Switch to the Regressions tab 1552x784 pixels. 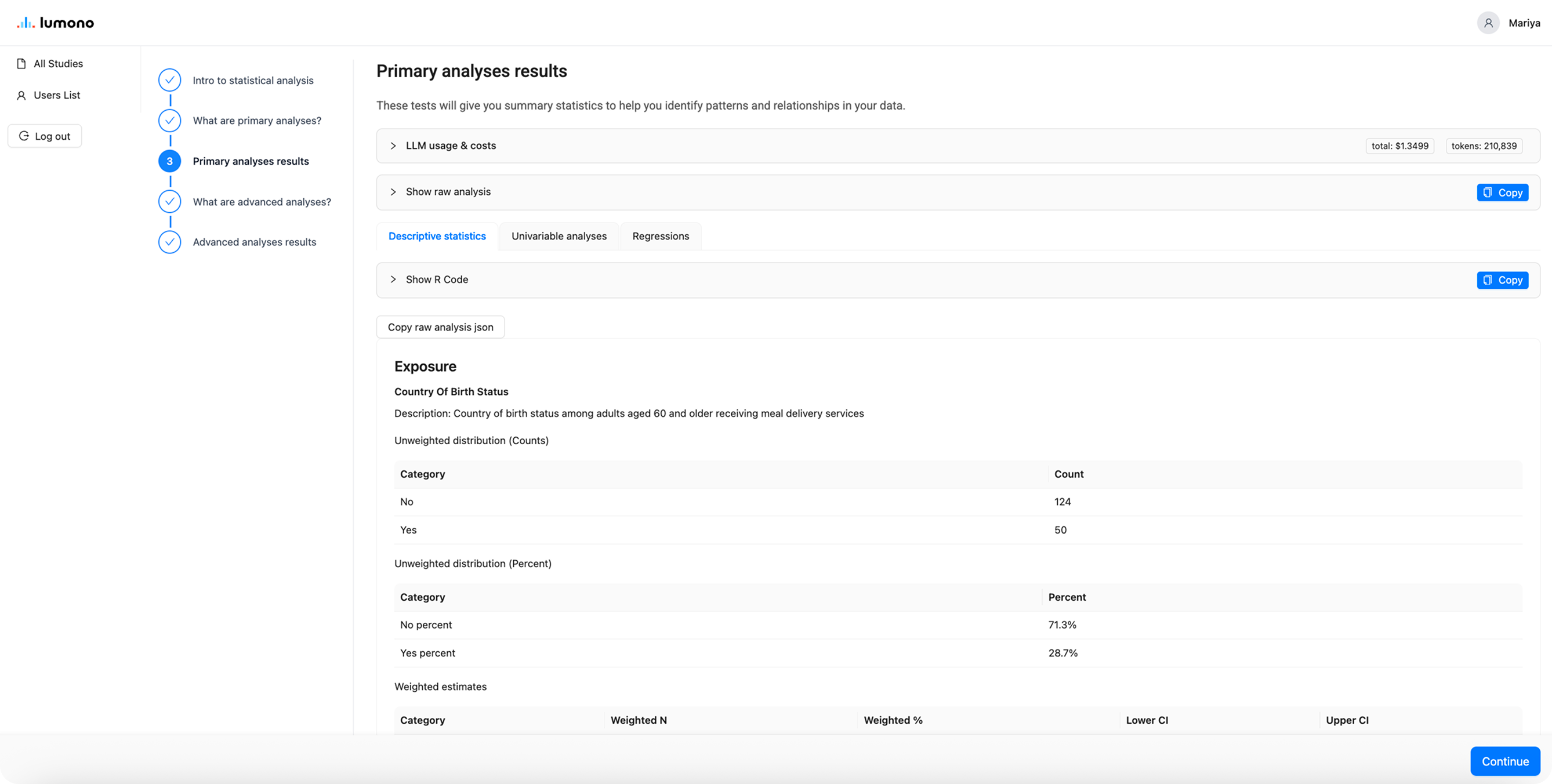click(661, 236)
